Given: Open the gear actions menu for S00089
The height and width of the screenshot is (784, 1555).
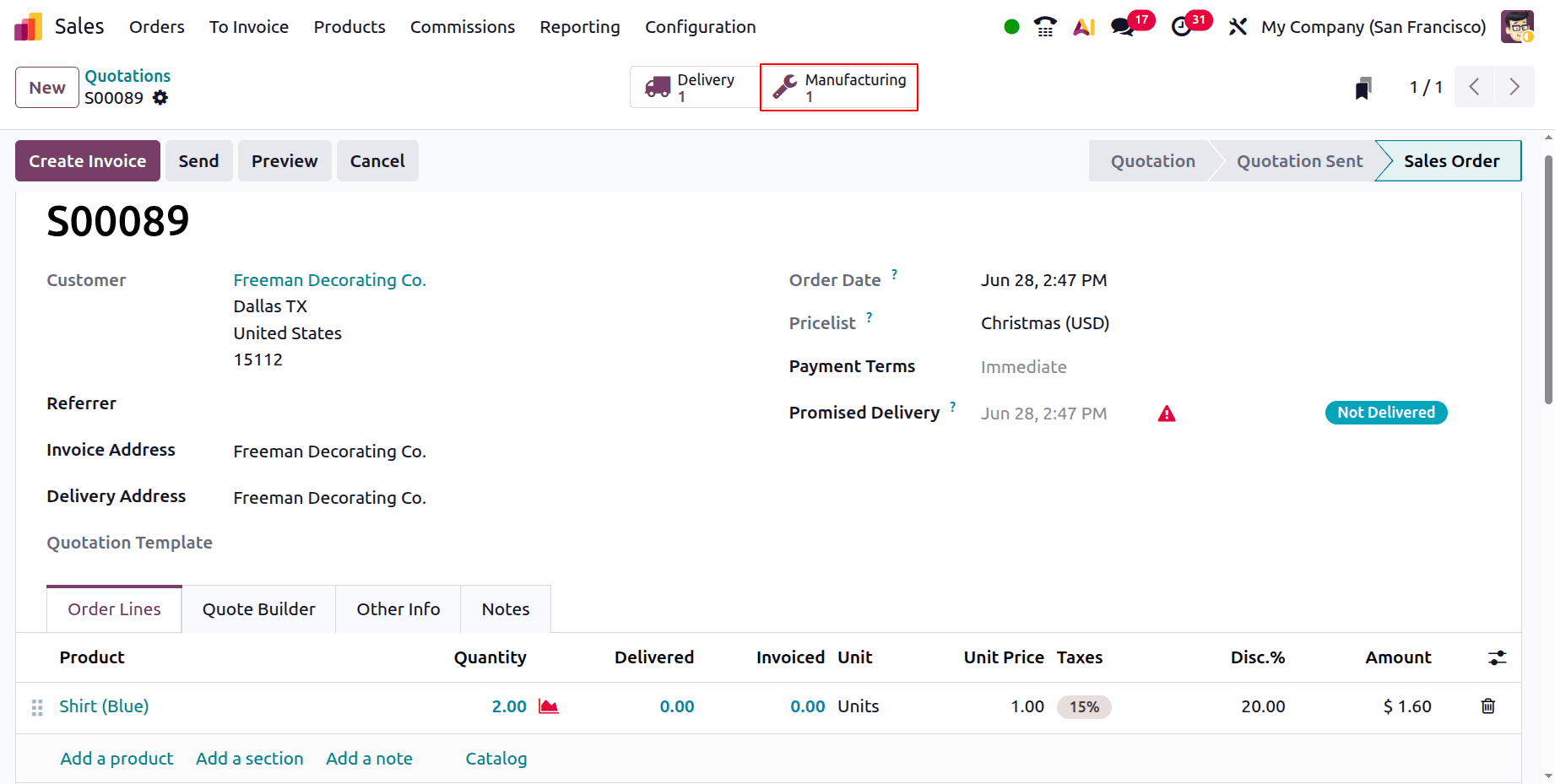Looking at the screenshot, I should coord(160,98).
